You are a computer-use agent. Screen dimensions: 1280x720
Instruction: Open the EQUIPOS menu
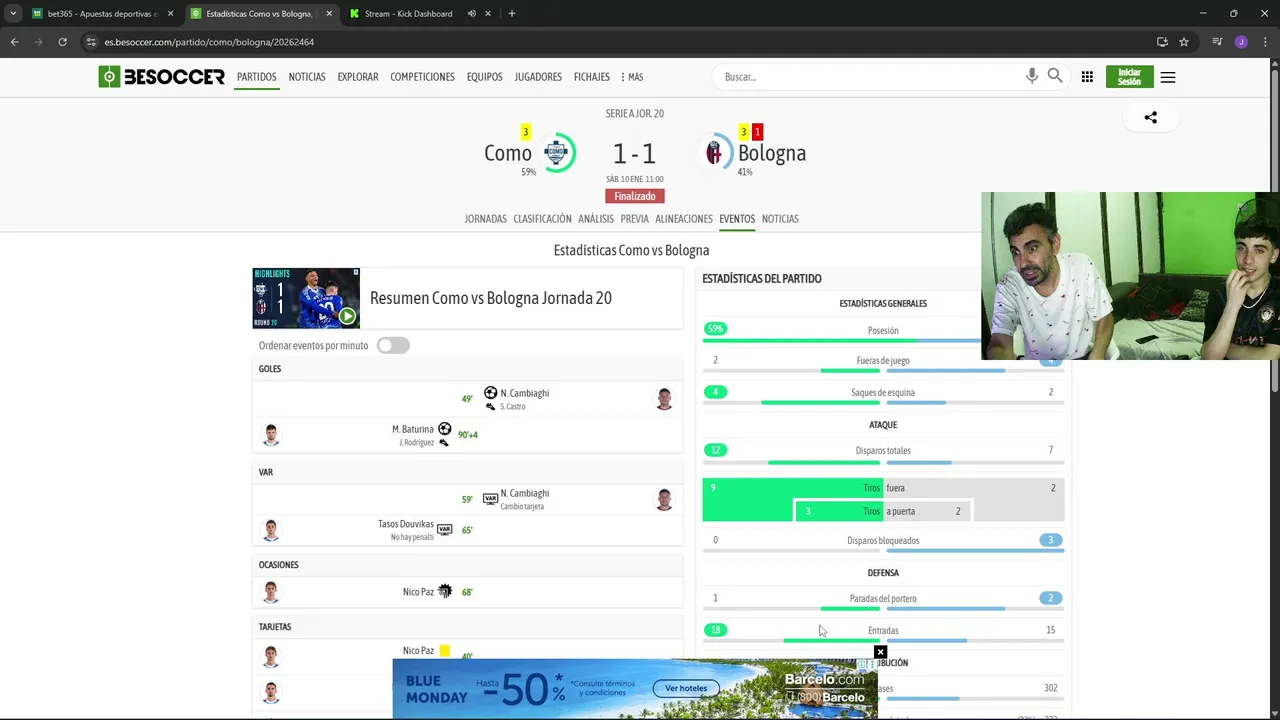[x=485, y=77]
